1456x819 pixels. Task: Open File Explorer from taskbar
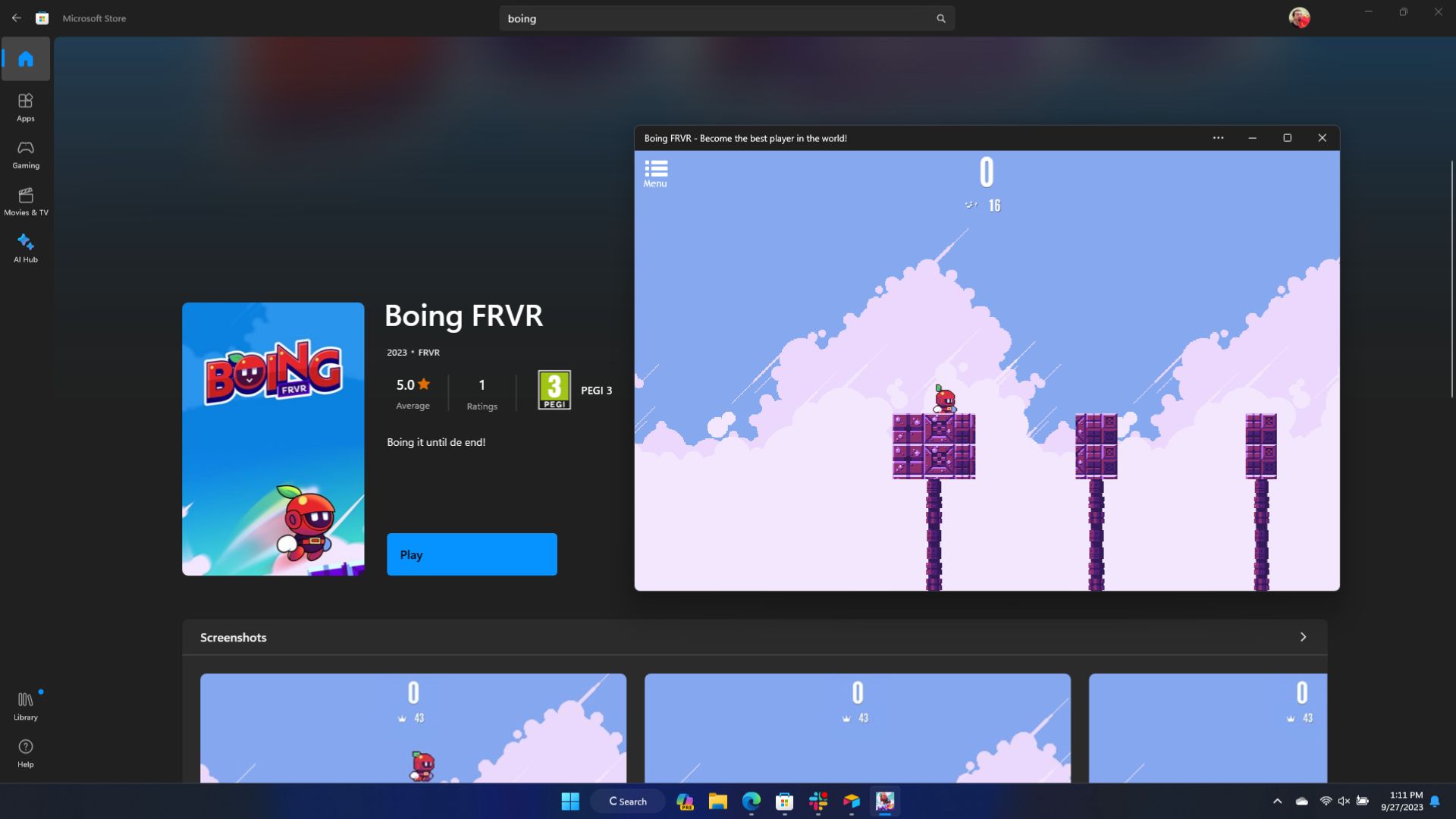pos(718,802)
